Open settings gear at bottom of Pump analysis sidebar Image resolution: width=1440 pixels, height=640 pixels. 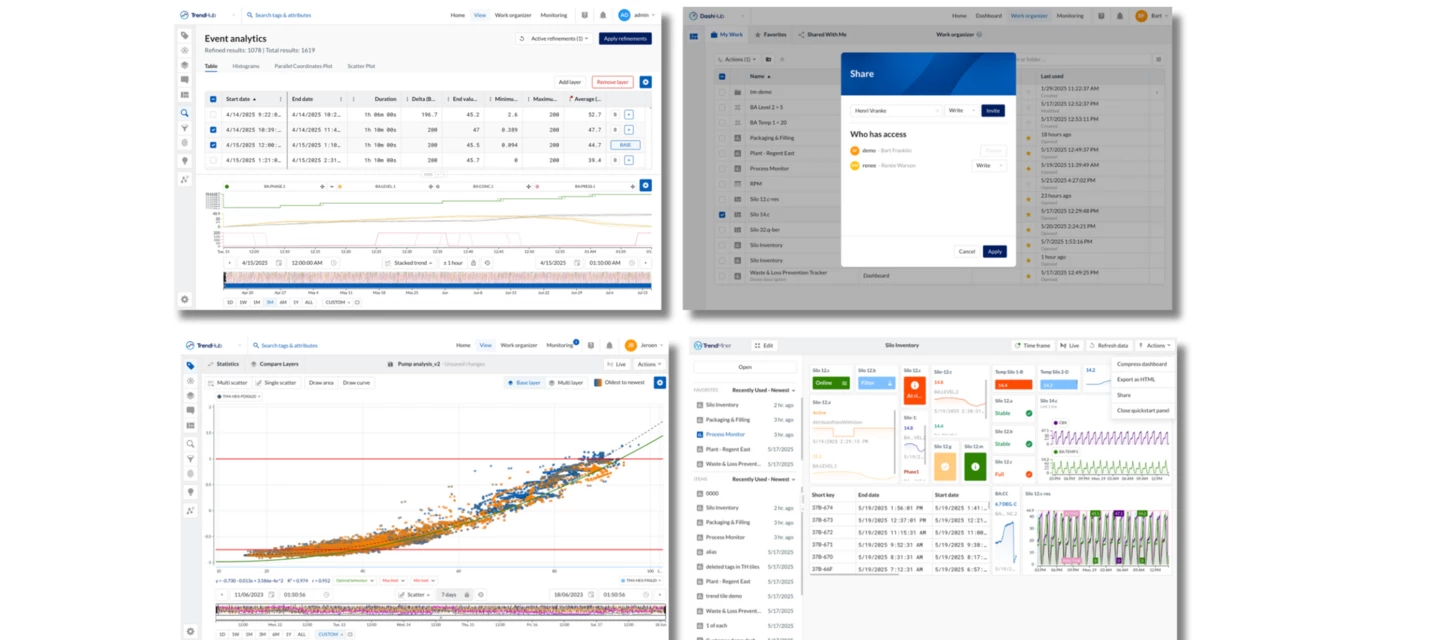190,631
